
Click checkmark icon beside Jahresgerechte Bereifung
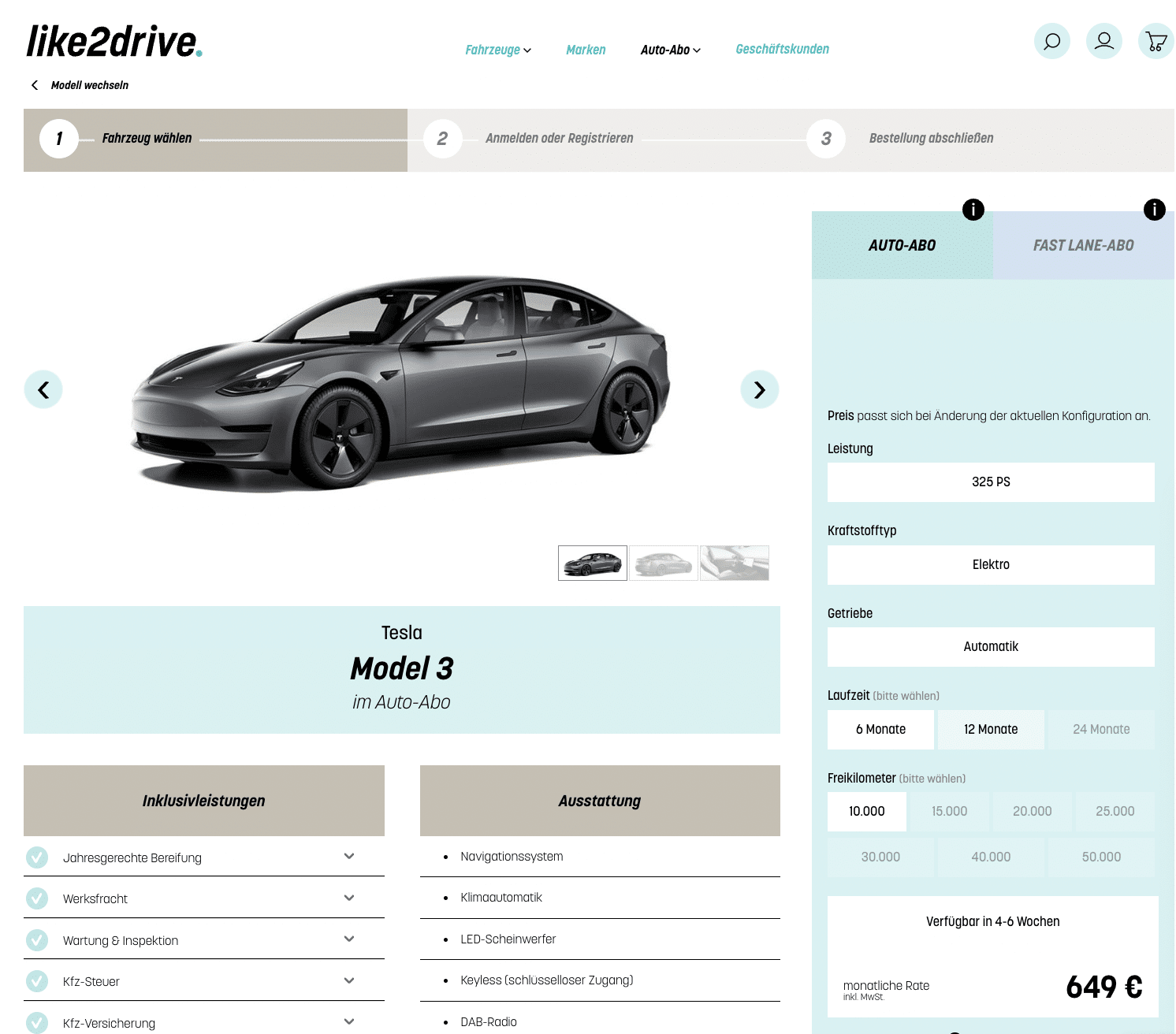point(37,857)
